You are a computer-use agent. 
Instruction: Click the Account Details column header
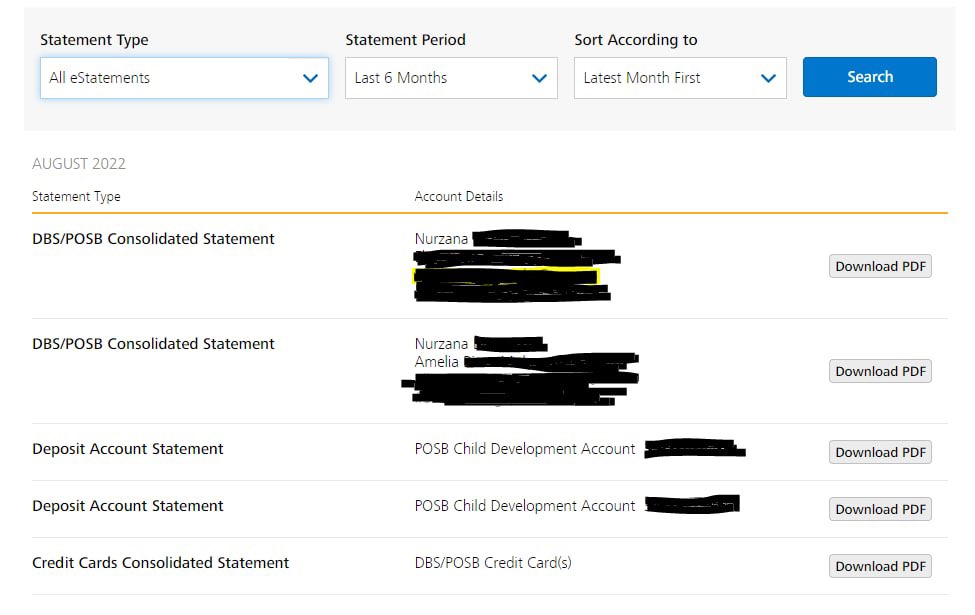pos(459,197)
